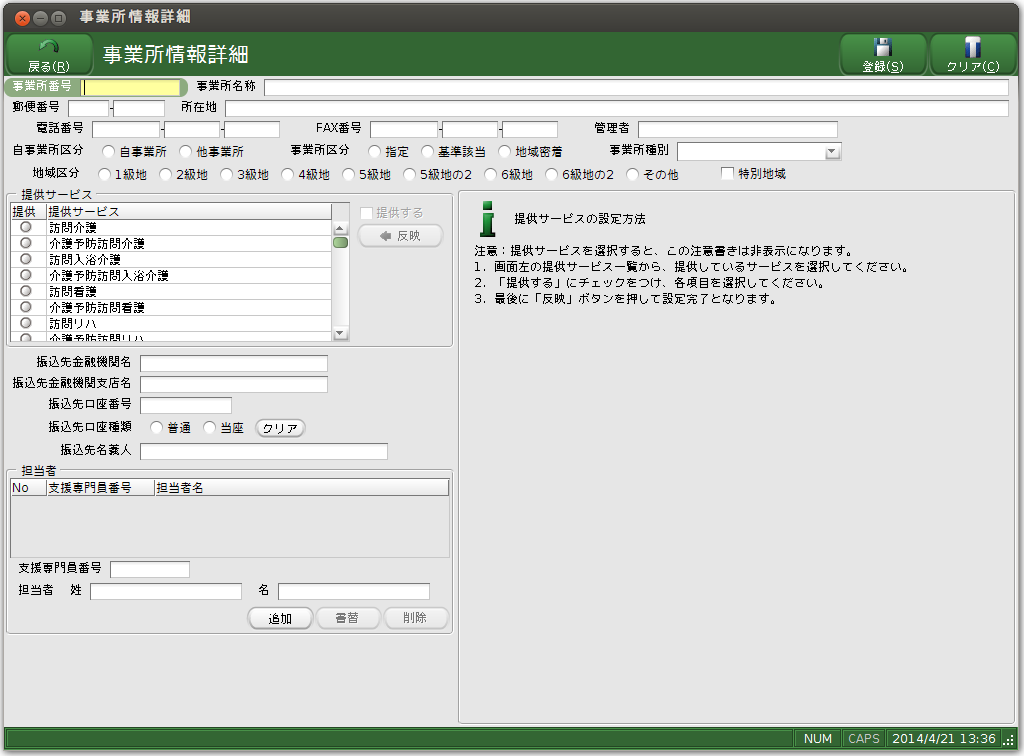Click scroll down arrow of service list

click(340, 334)
